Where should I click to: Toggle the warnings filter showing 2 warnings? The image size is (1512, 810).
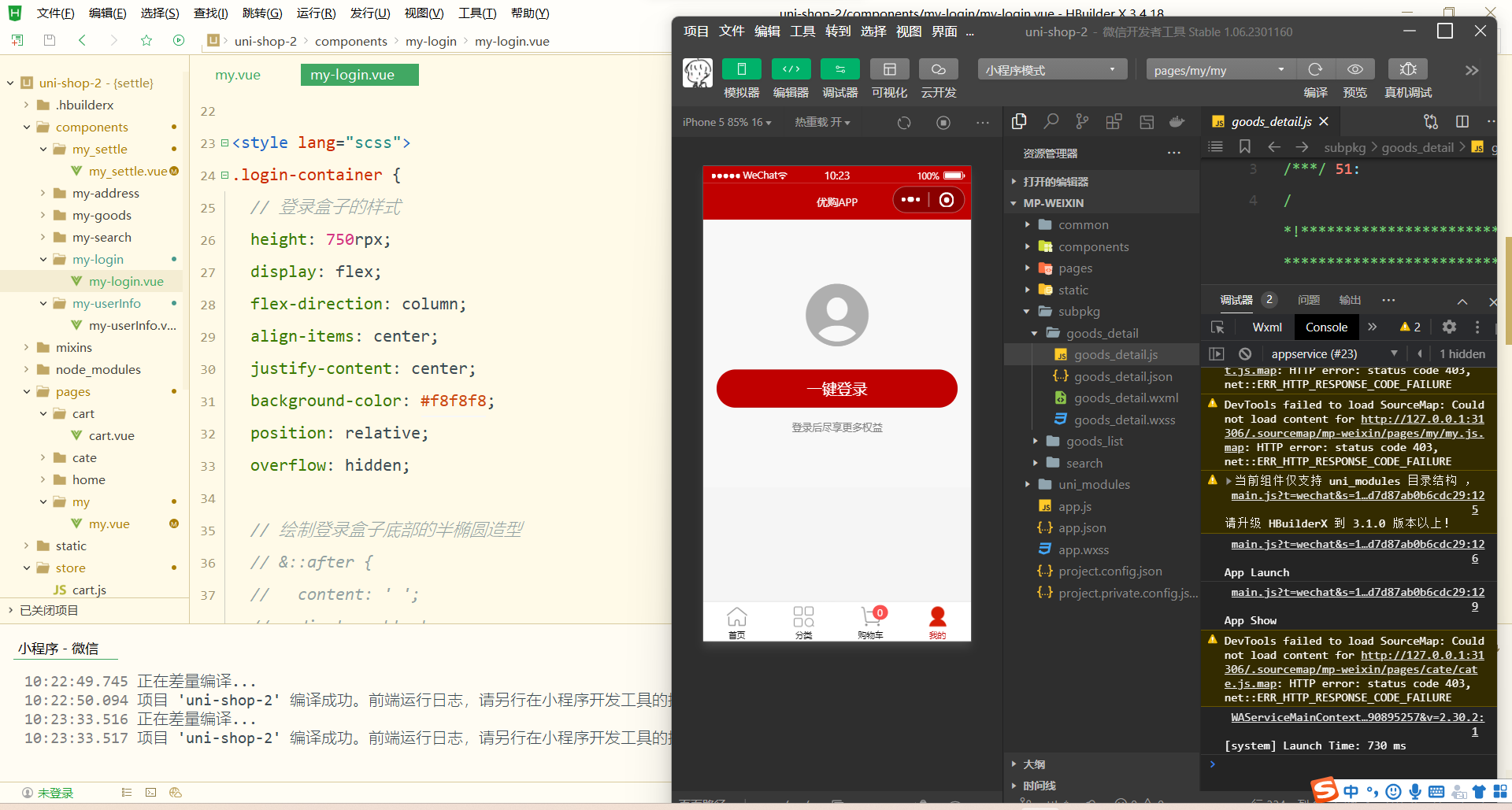(x=1410, y=327)
